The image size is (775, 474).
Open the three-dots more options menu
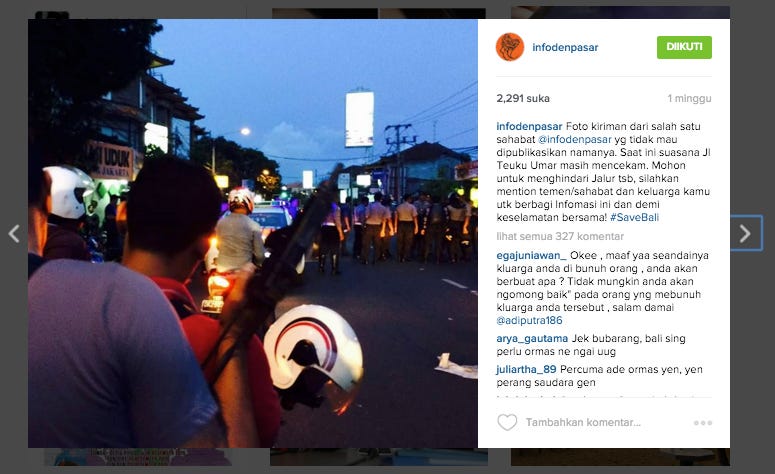point(702,423)
